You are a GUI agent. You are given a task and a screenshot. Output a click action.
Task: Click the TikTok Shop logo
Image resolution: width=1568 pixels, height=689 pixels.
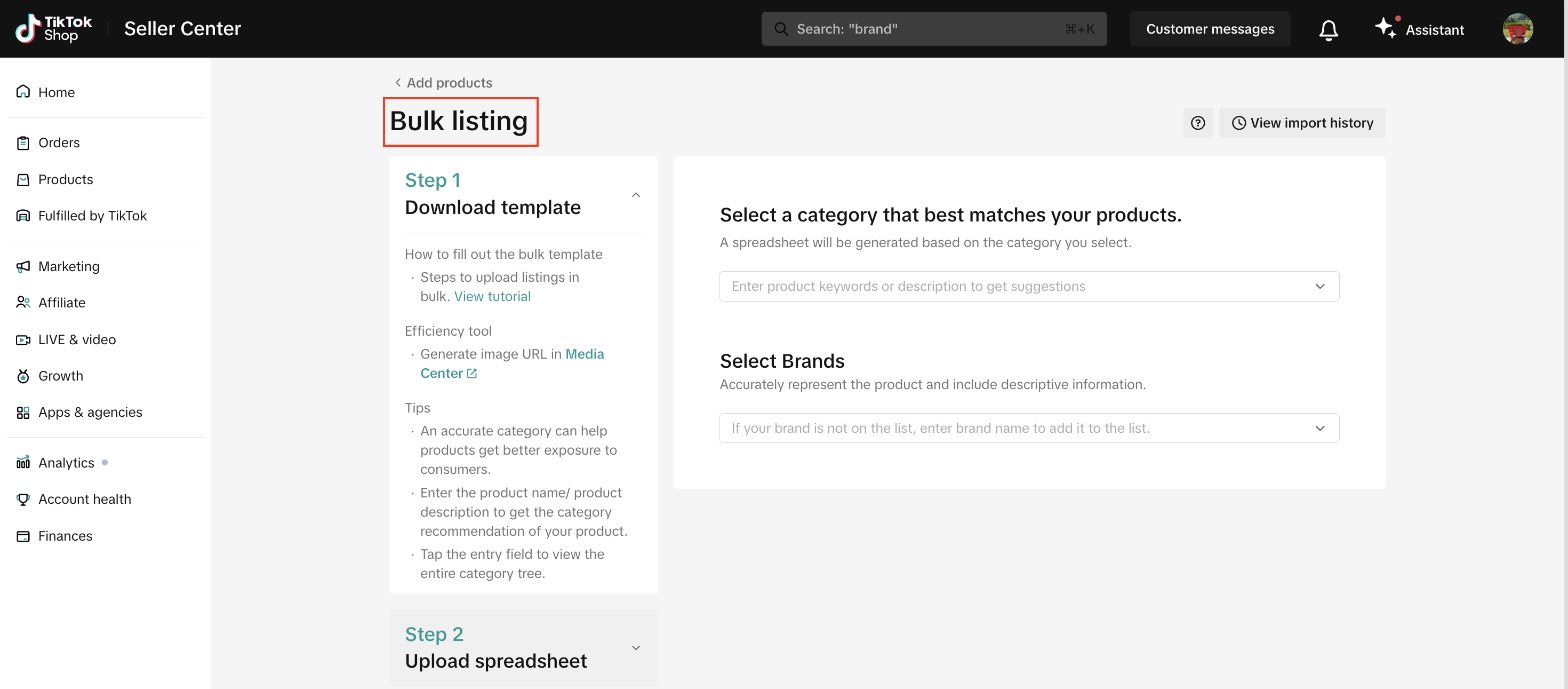click(53, 29)
